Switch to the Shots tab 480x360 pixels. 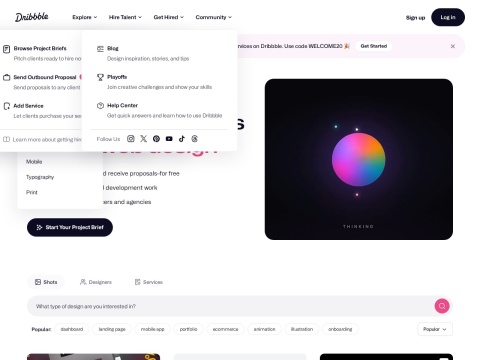click(x=46, y=282)
